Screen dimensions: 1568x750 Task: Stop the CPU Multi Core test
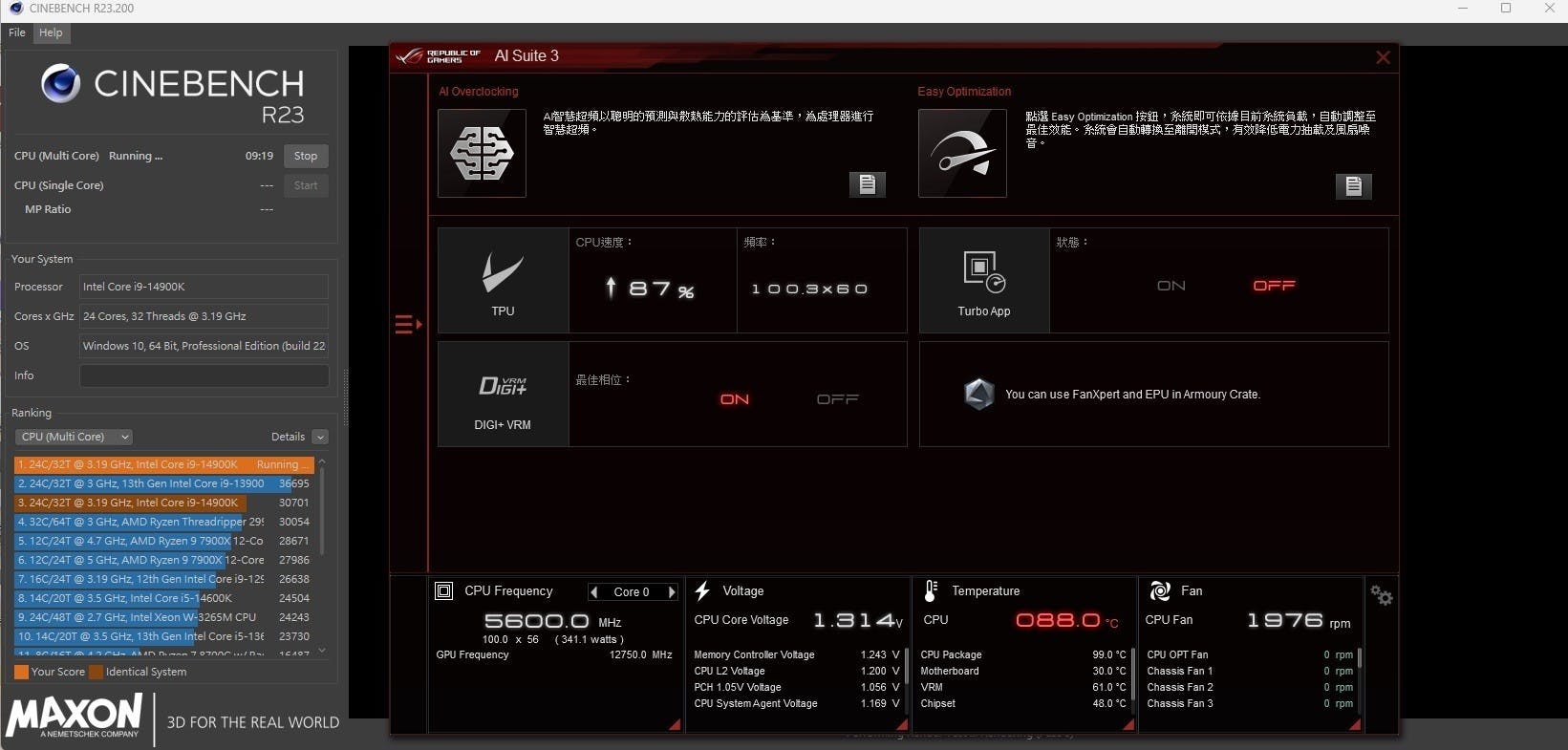[x=306, y=156]
